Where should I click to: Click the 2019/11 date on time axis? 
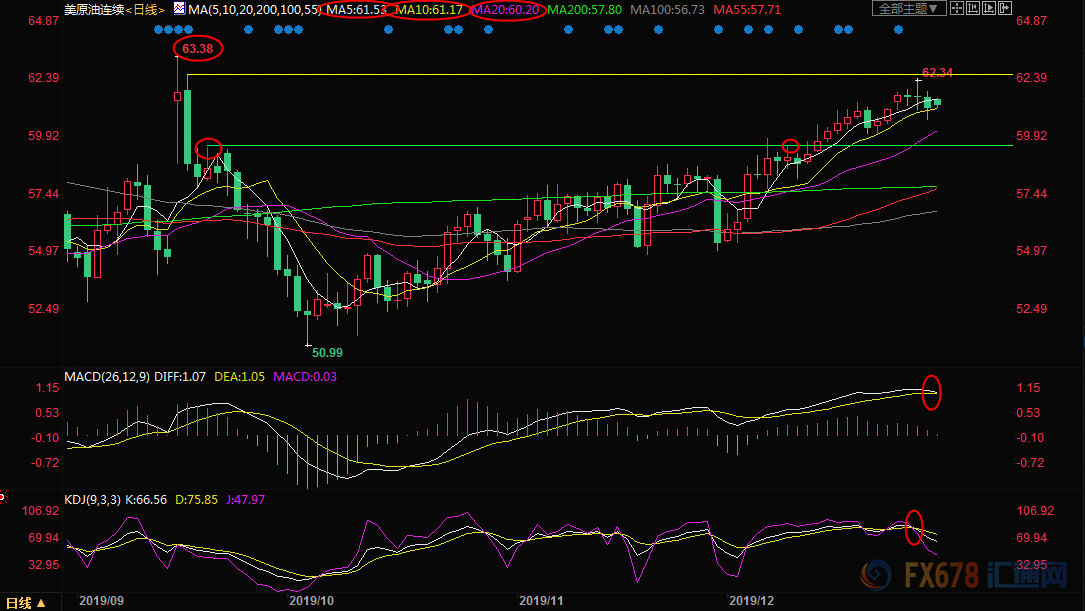pos(541,601)
